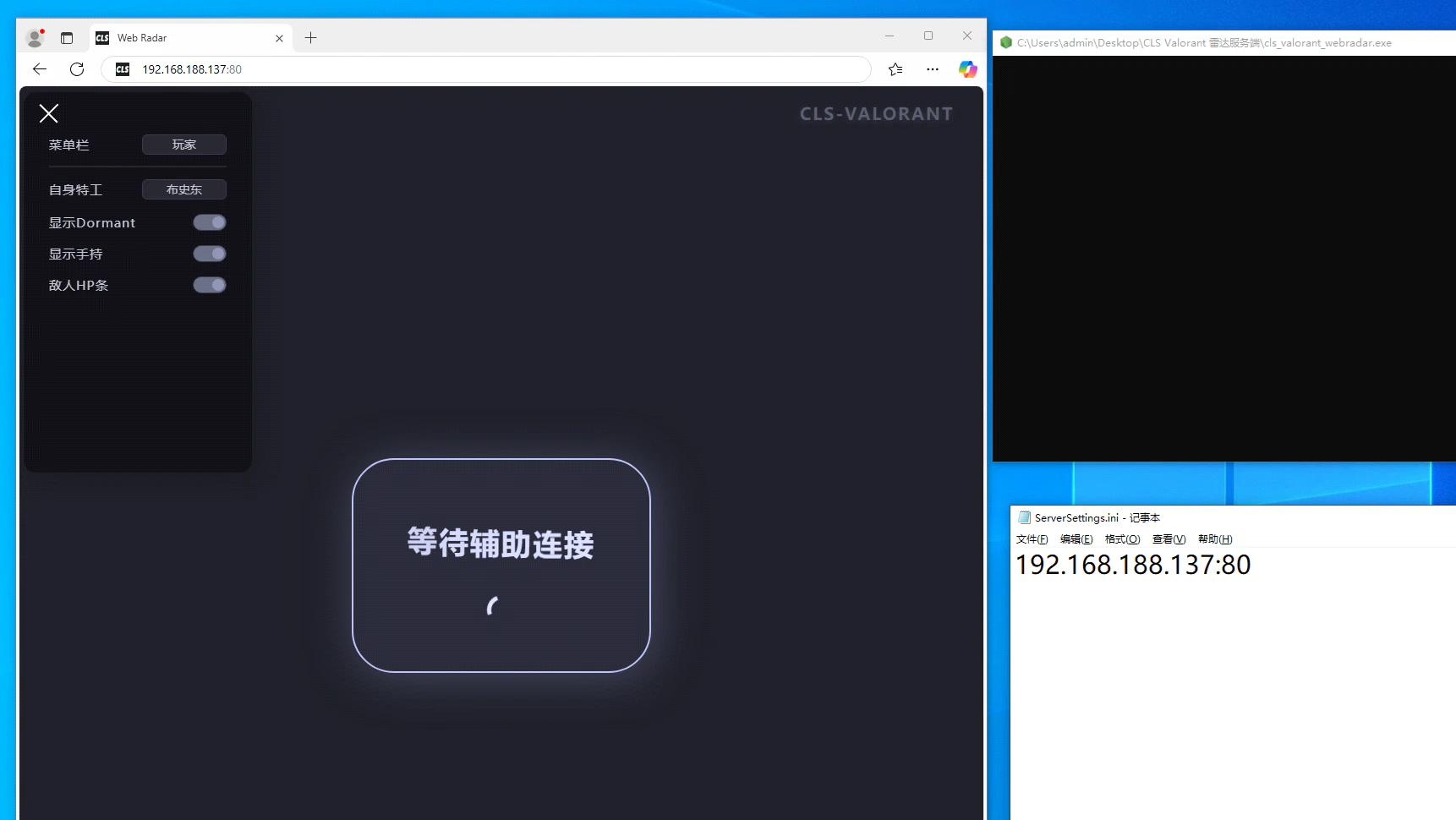The image size is (1456, 820).
Task: Click the 等待辅助连接 waiting box
Action: click(x=501, y=566)
